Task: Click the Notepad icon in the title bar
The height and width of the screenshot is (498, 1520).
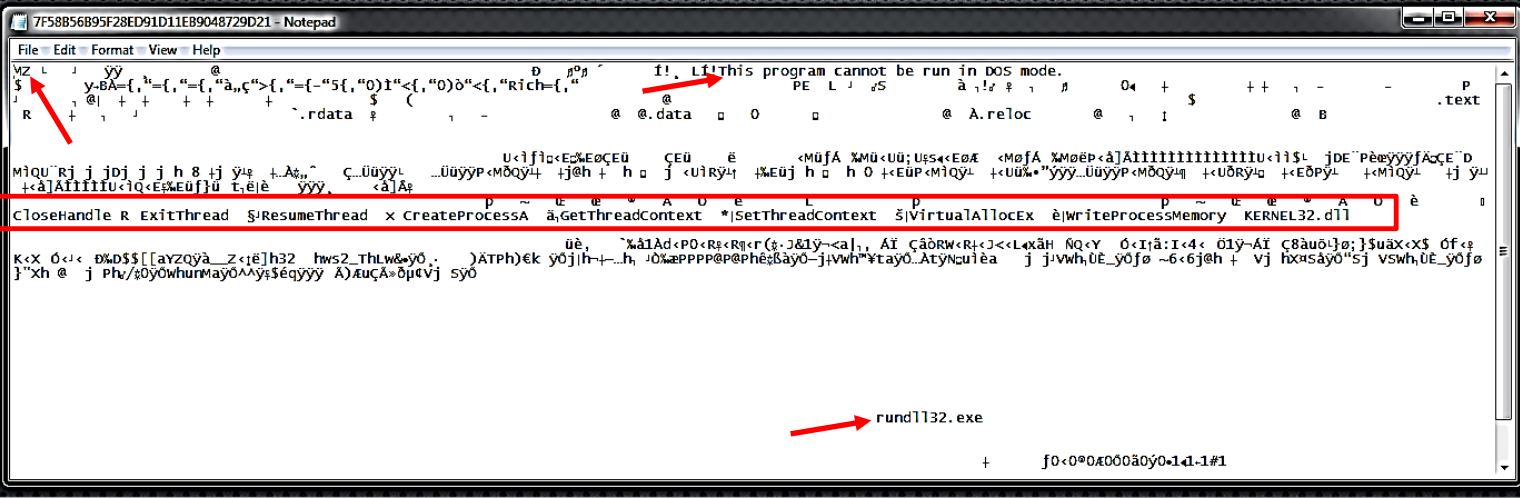Action: 19,21
